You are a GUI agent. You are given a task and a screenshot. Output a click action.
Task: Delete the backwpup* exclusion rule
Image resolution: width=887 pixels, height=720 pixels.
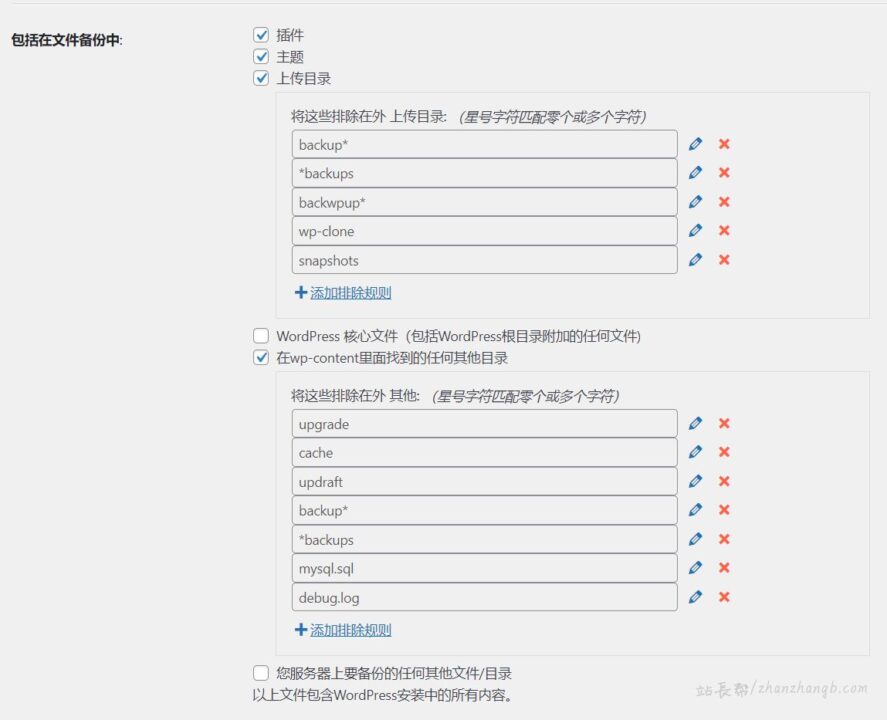click(x=724, y=201)
